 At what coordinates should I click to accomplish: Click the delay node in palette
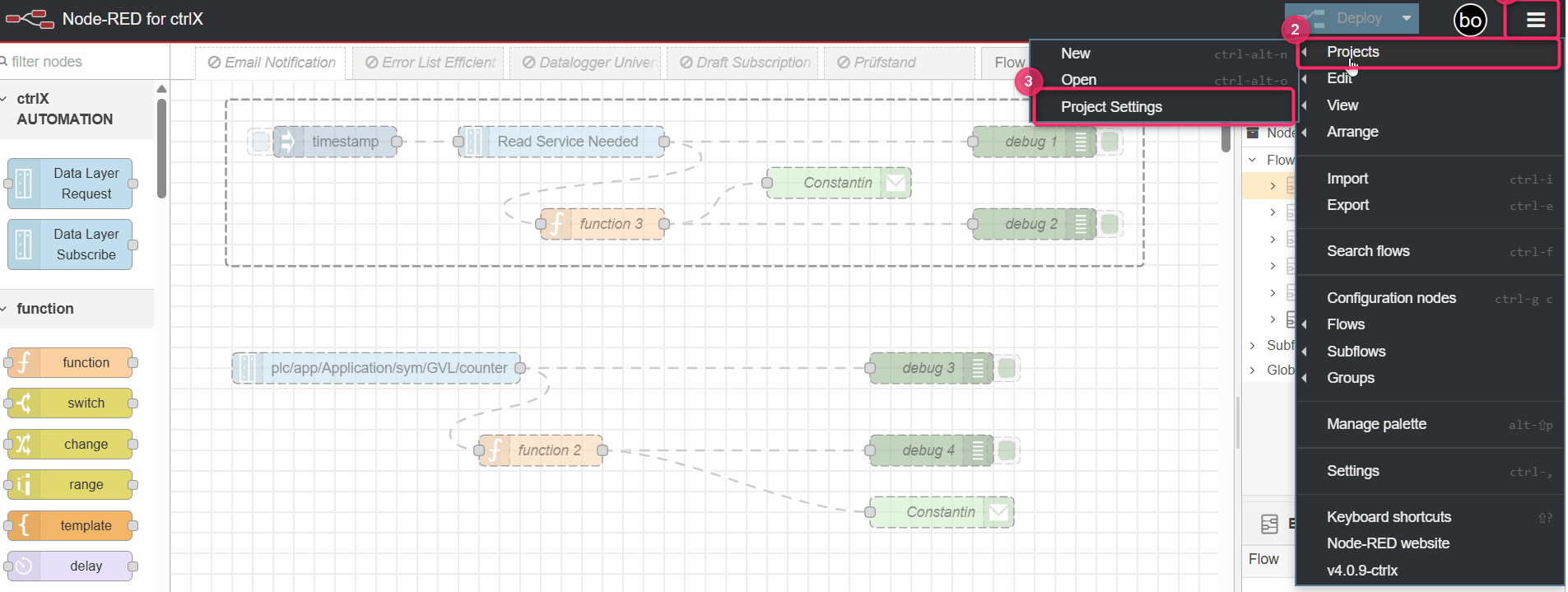coord(70,566)
